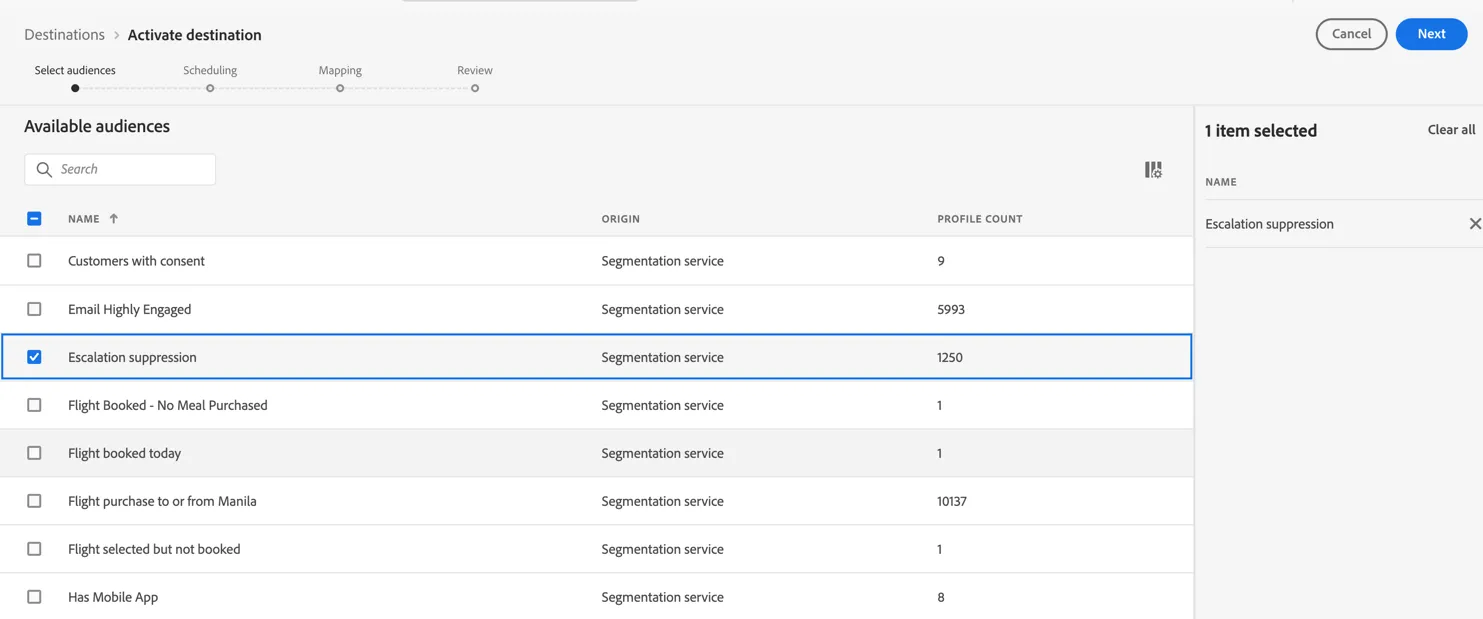Focus the audience Search field
This screenshot has width=1483, height=619.
point(120,170)
